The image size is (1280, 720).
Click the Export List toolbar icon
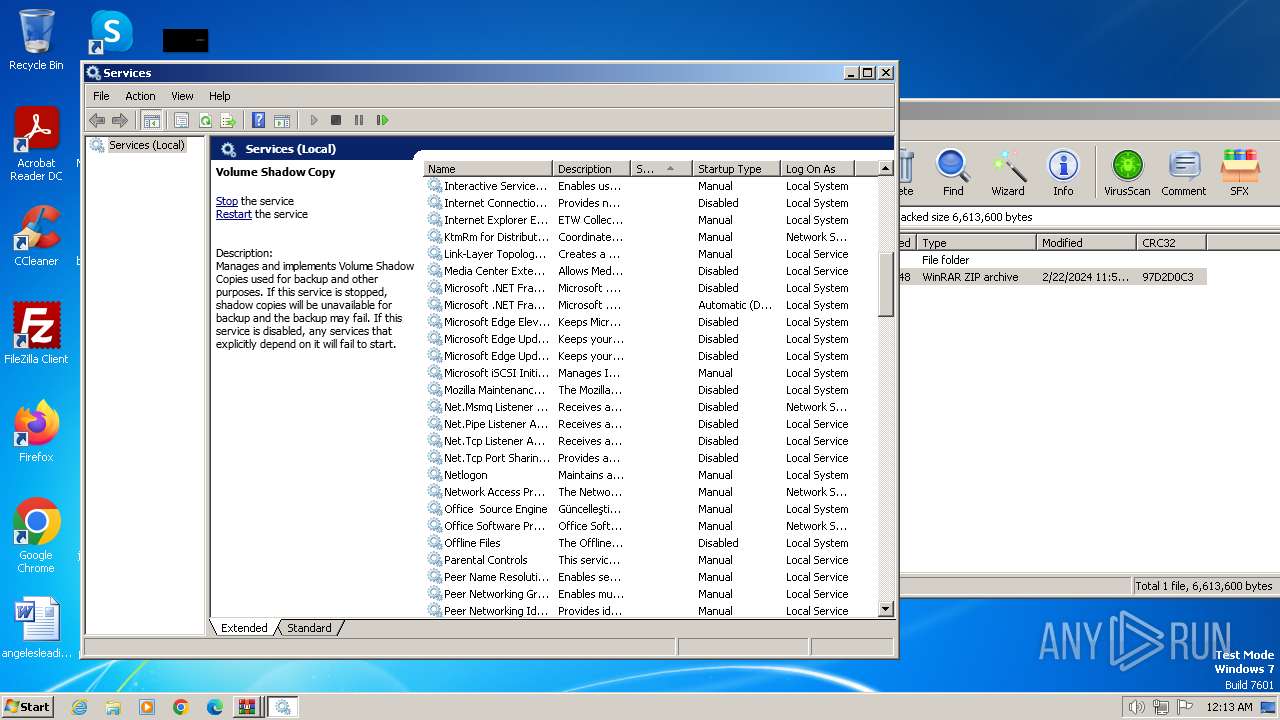228,120
